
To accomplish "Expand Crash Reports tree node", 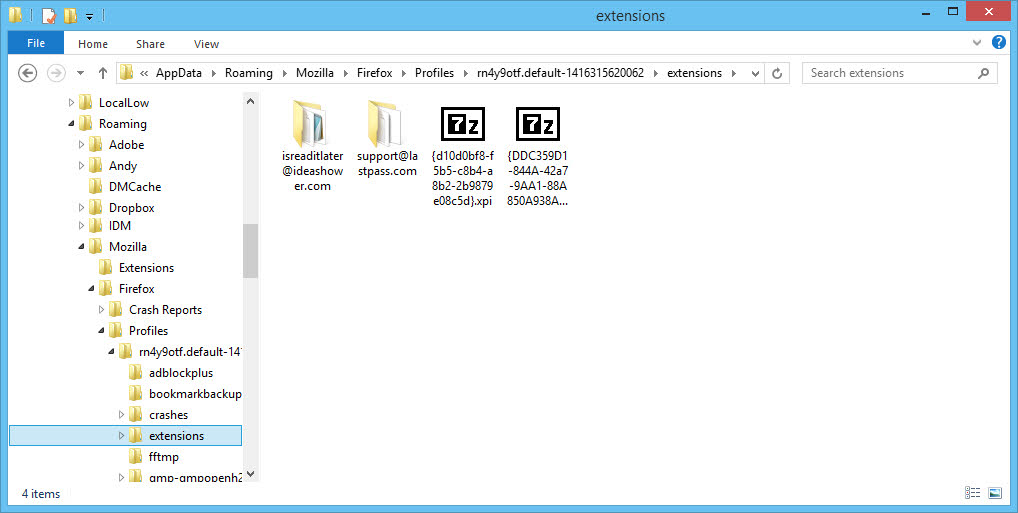I will 101,310.
